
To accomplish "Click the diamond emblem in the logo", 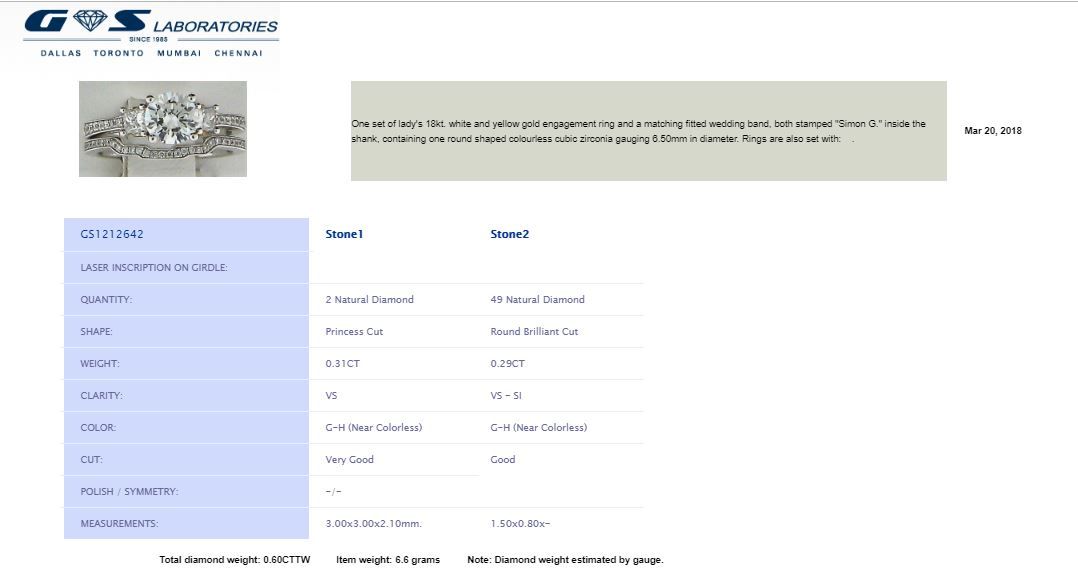I will [x=90, y=20].
